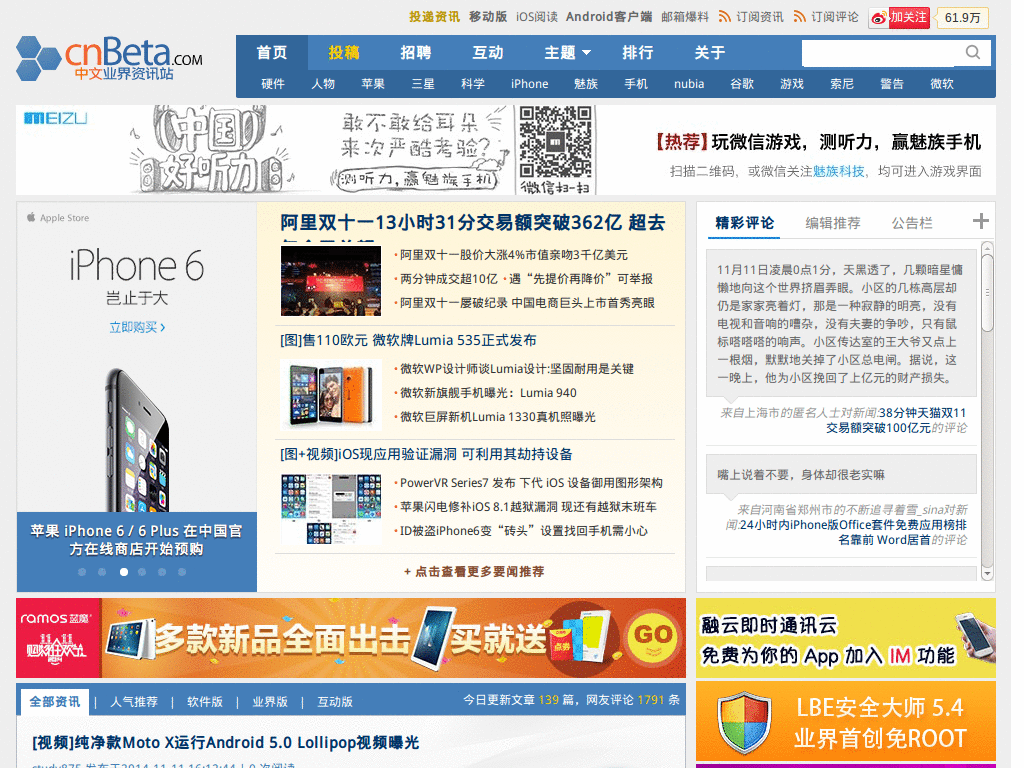Click the scrollbar up arrow in comments
This screenshot has width=1024, height=768.
[987, 248]
